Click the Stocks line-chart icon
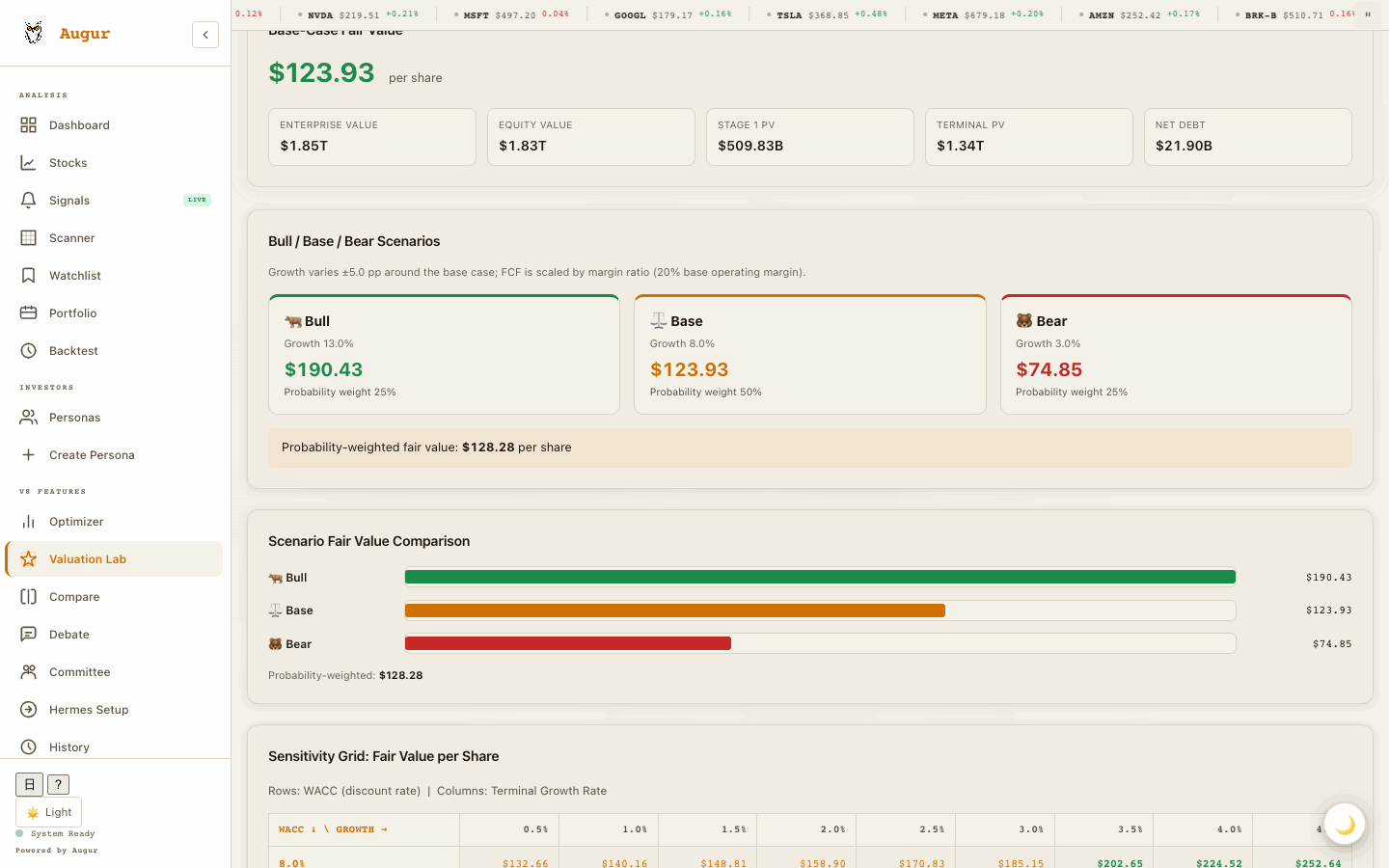 pos(29,163)
